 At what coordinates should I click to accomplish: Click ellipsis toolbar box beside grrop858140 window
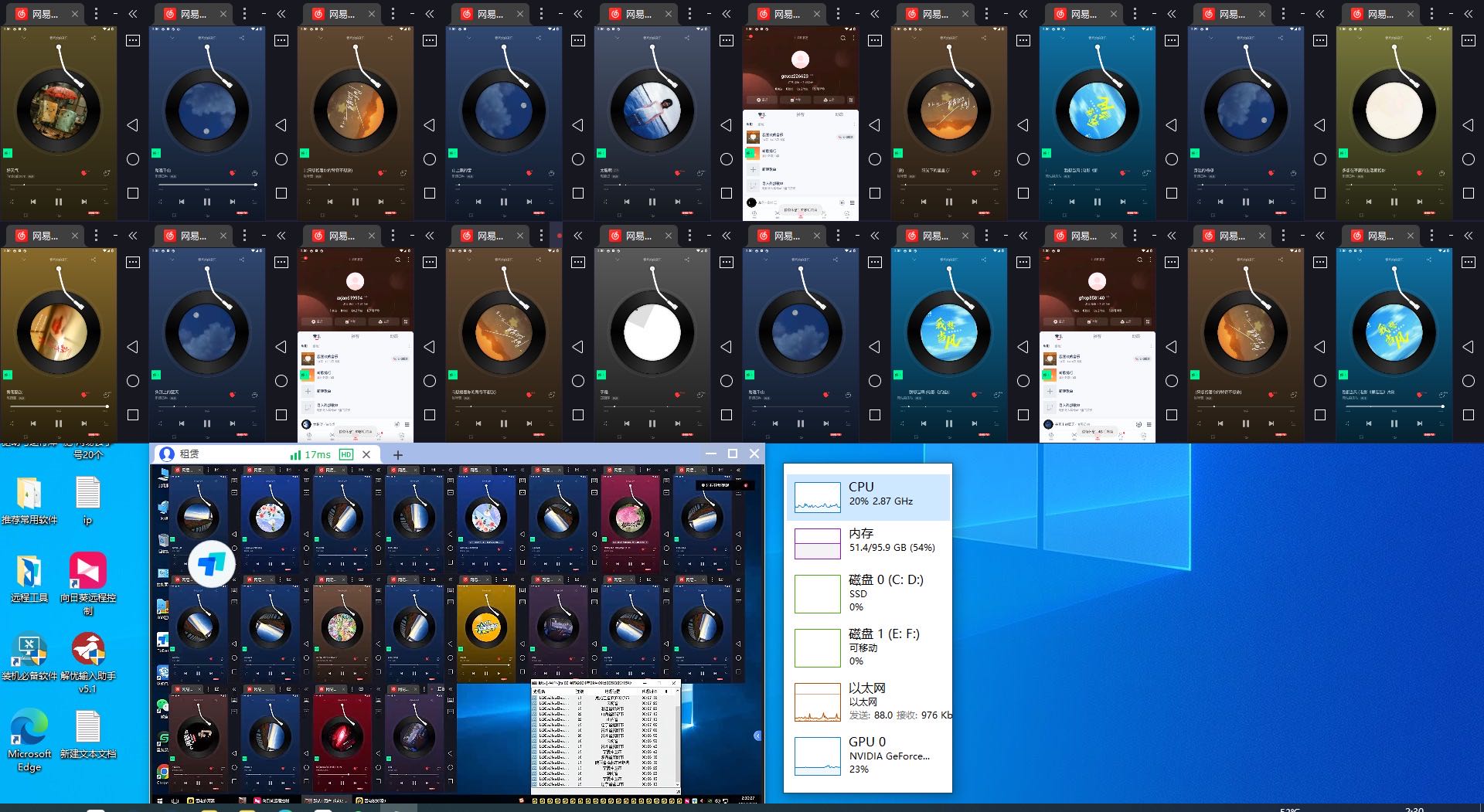pos(1172,263)
